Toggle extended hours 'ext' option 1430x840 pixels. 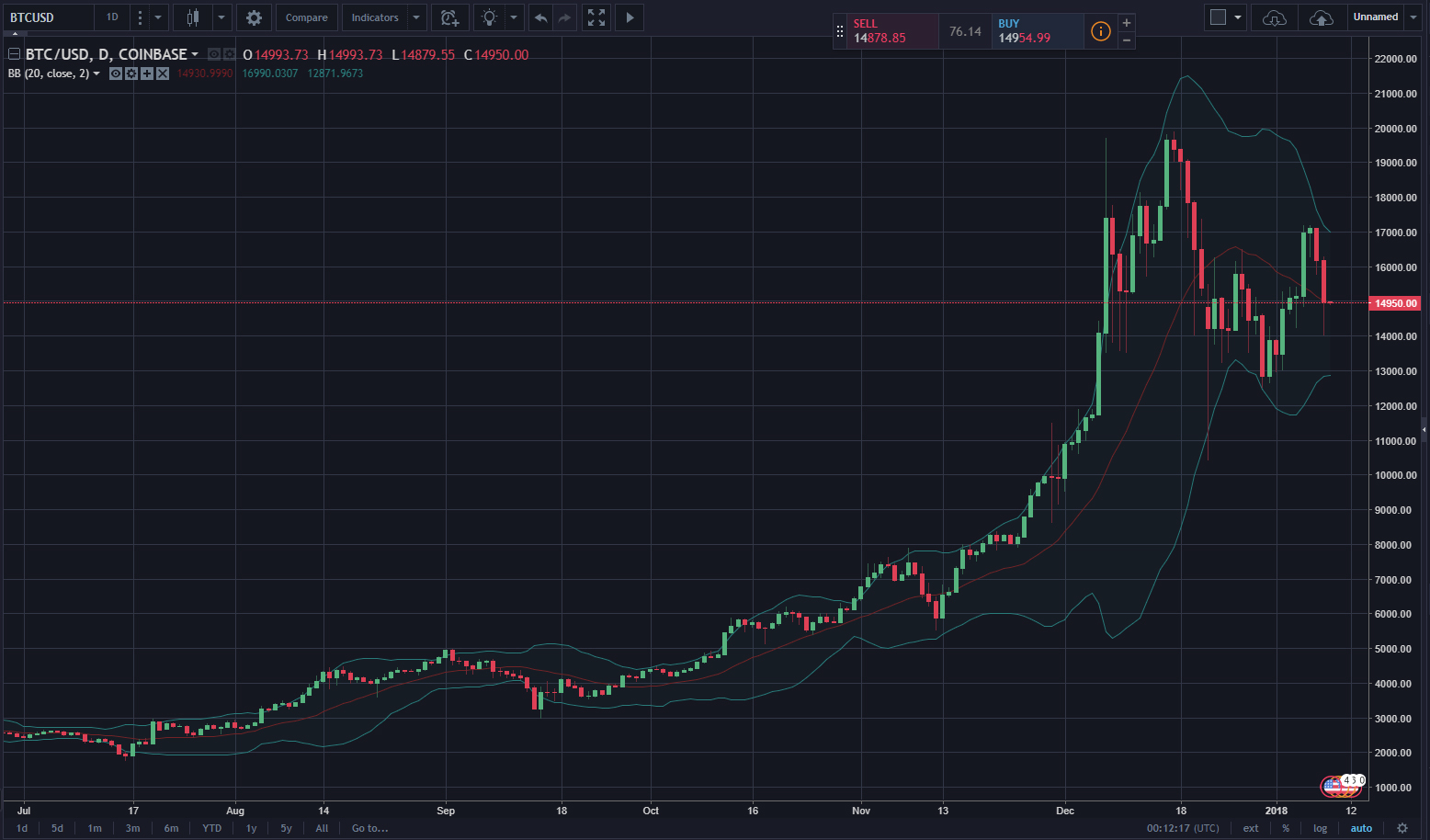tap(1251, 828)
